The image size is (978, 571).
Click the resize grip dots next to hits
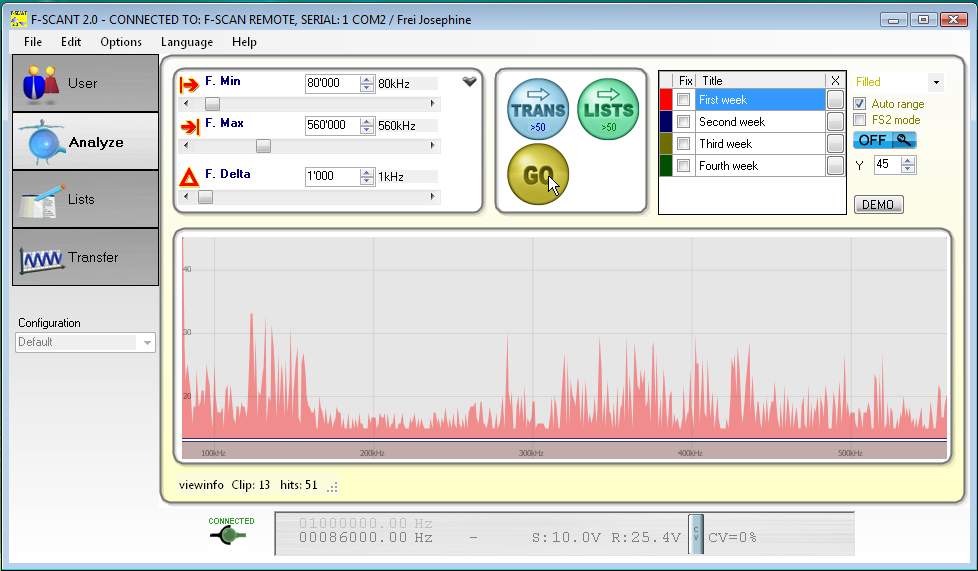pyautogui.click(x=333, y=487)
